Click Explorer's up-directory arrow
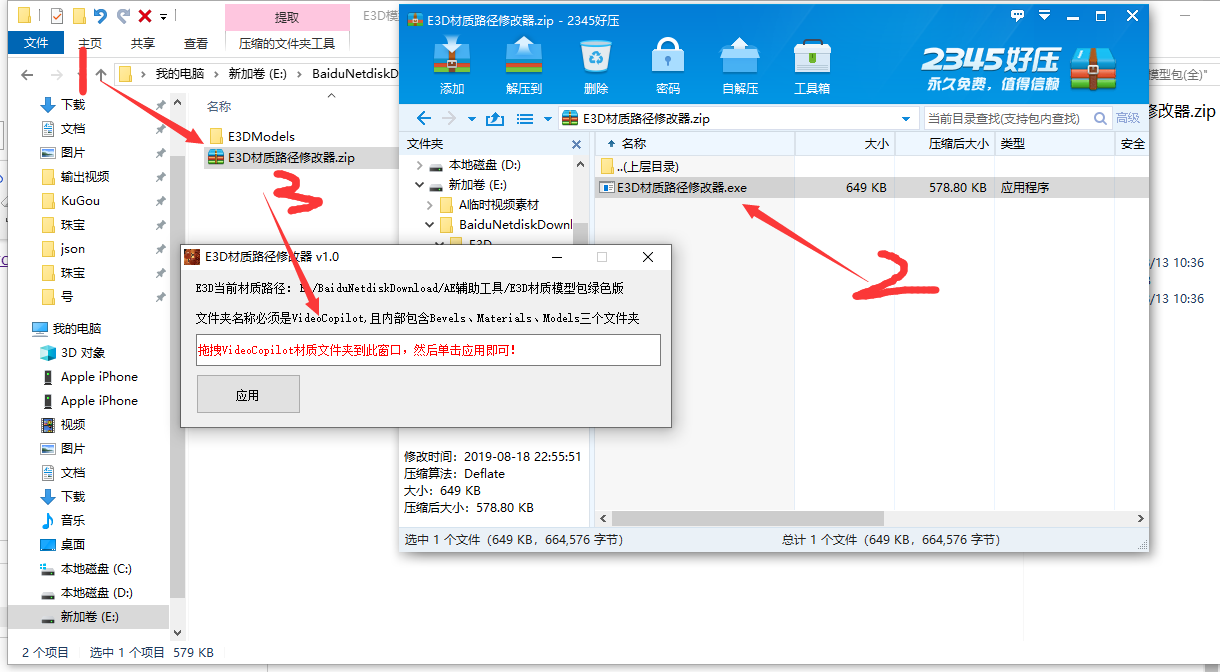 point(101,74)
